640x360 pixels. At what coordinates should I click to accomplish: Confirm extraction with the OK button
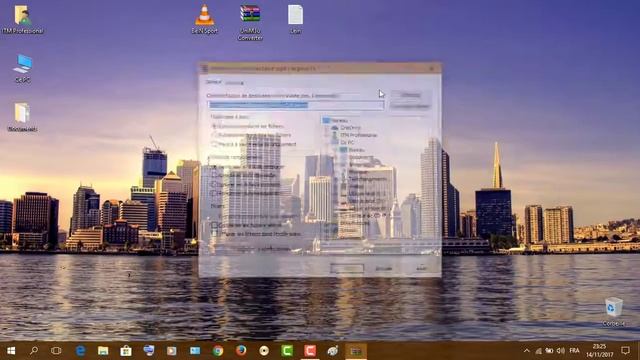pyautogui.click(x=347, y=268)
